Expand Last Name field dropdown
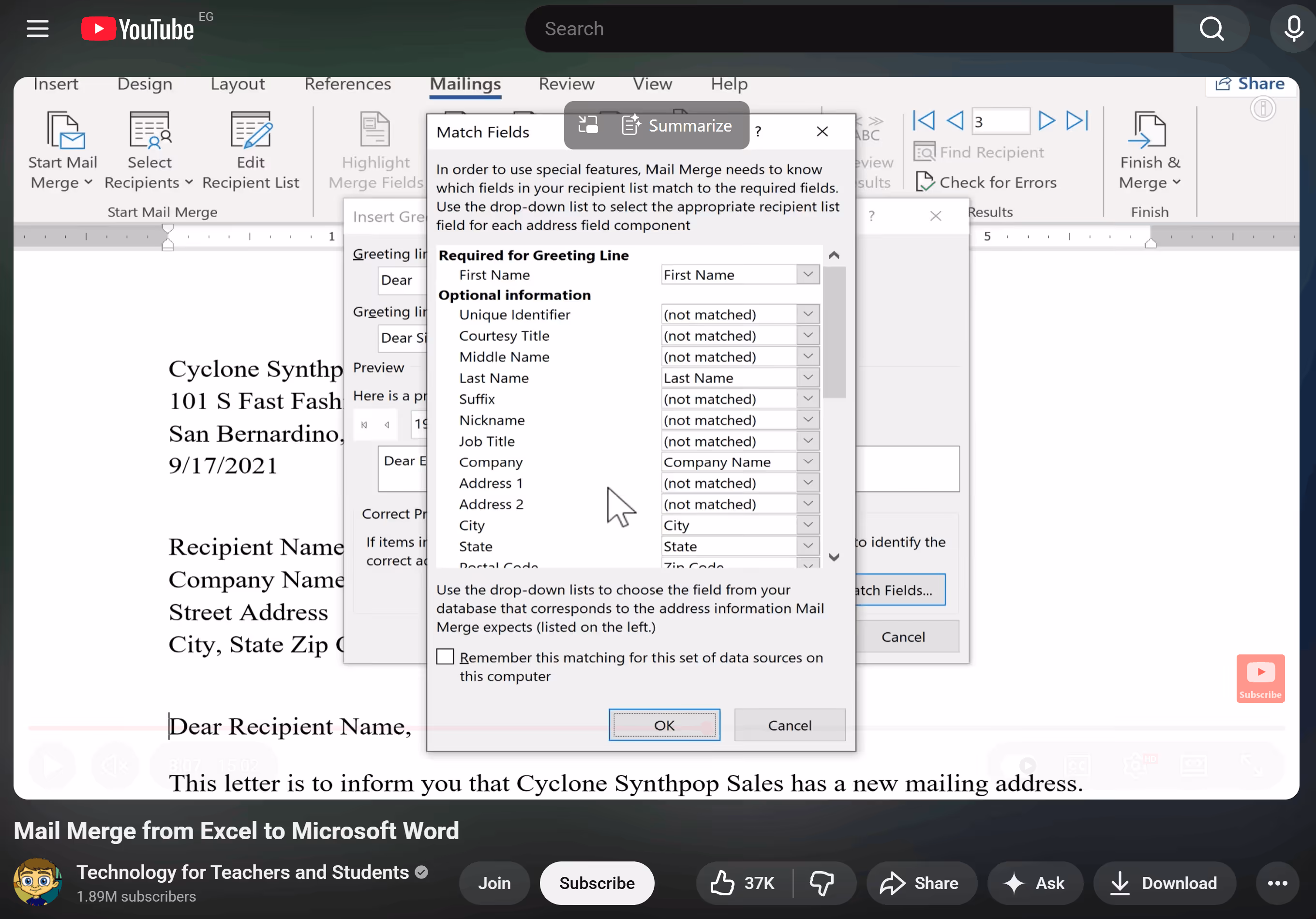The height and width of the screenshot is (919, 1316). click(808, 378)
